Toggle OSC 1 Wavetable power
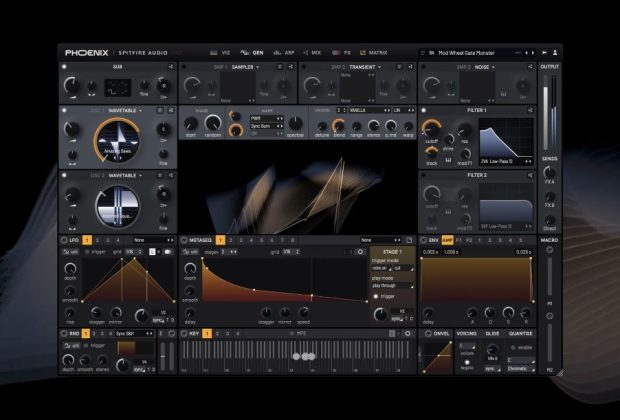Viewport: 620px width, 420px height. point(64,110)
